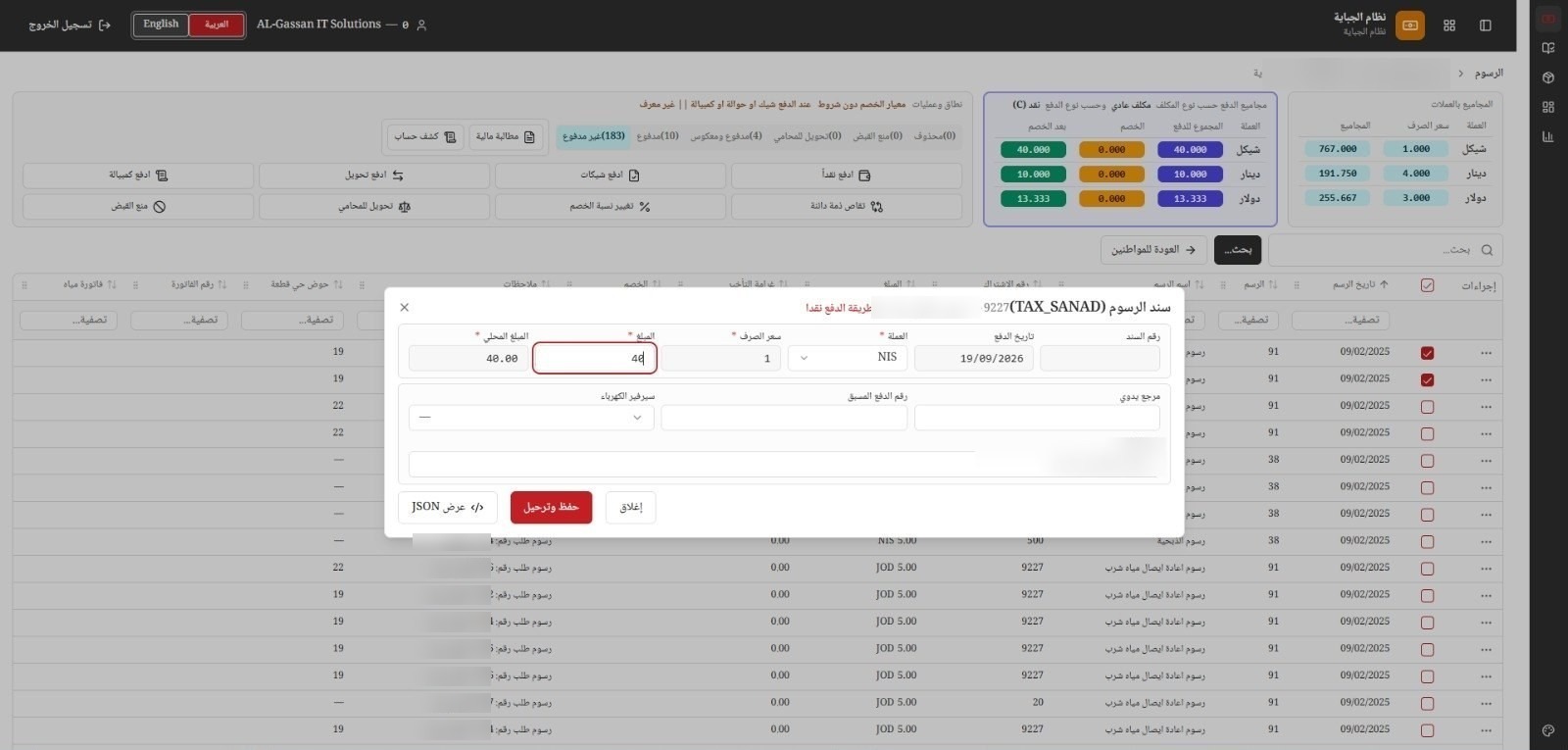Viewport: 1568px width, 750px height.
Task: Uncheck the first checked row in the table
Action: [1427, 353]
